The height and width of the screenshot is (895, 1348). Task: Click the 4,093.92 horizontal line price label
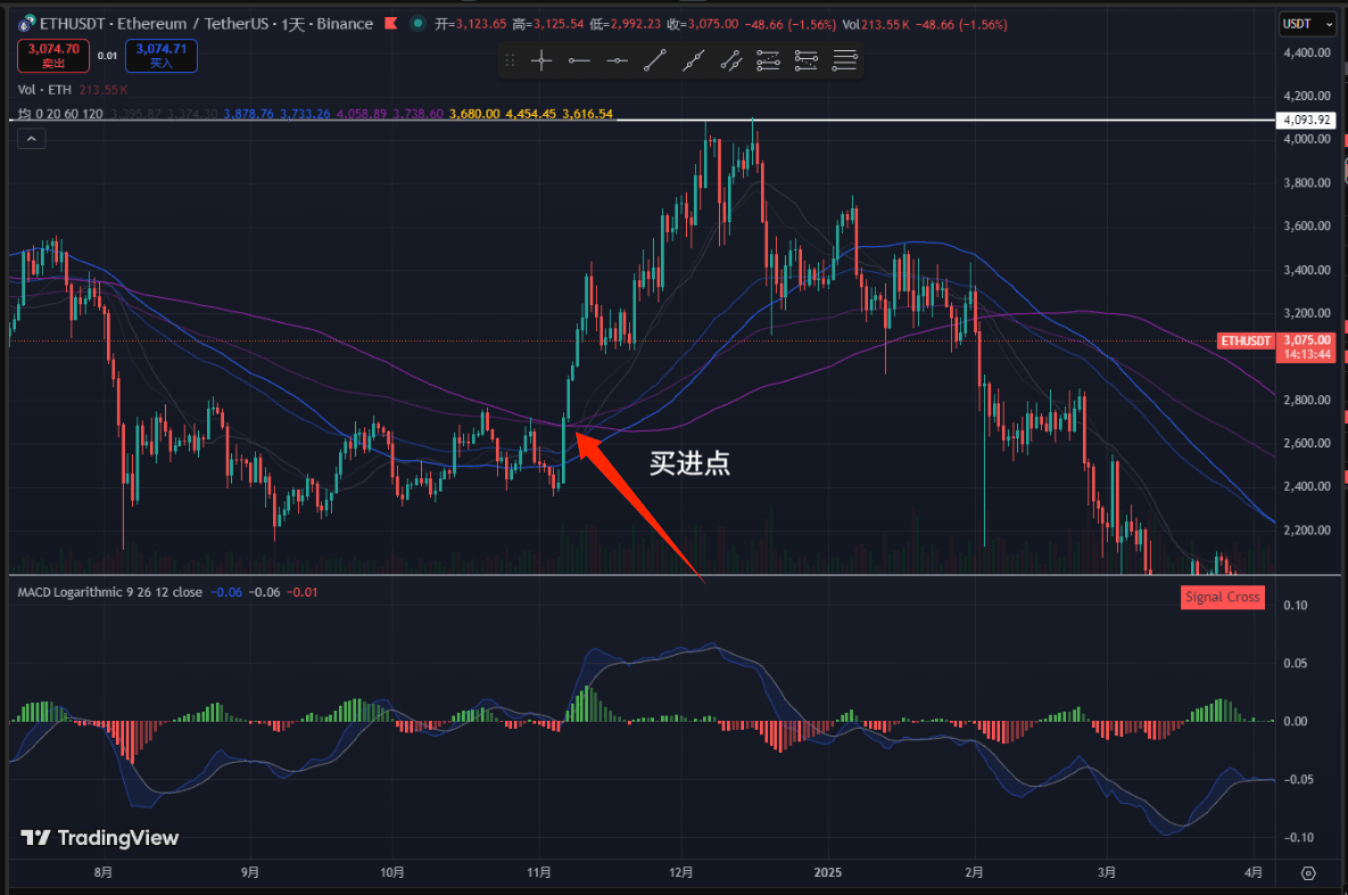click(1305, 121)
